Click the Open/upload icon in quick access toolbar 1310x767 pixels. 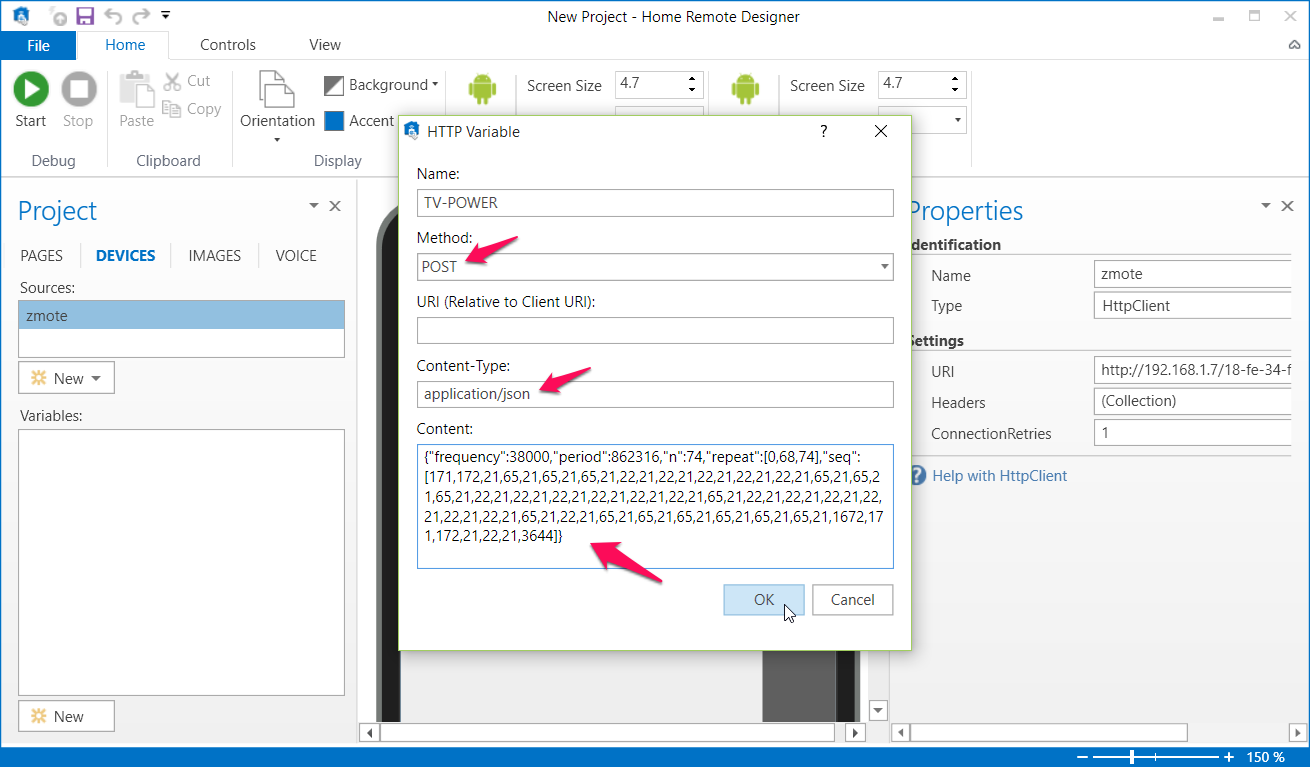59,17
